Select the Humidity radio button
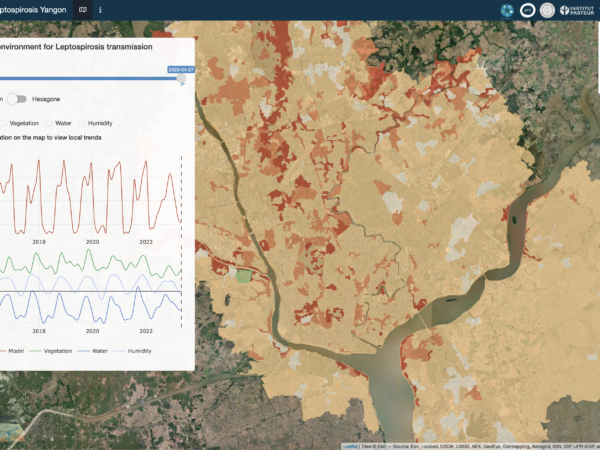This screenshot has height=450, width=600. click(x=81, y=123)
